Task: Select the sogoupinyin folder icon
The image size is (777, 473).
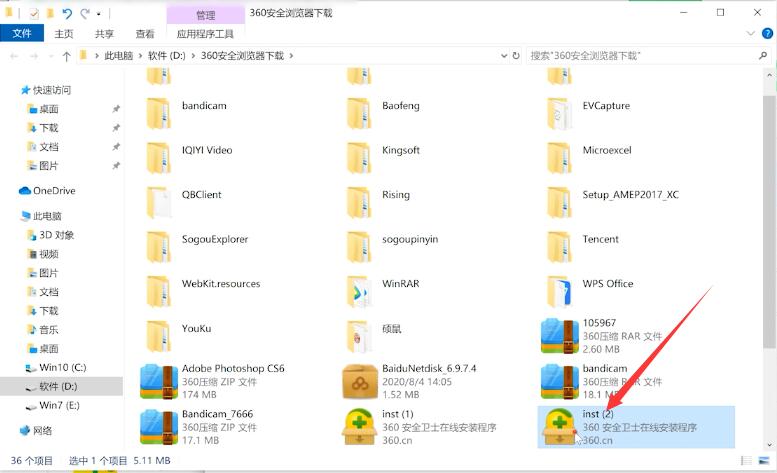Action: click(359, 247)
